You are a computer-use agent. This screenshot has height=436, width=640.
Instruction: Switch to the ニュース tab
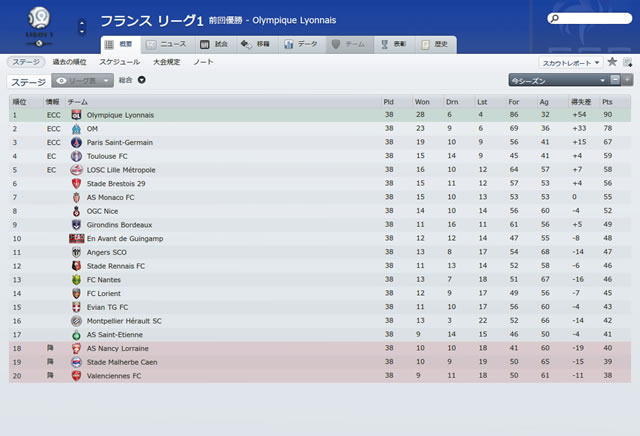point(167,44)
